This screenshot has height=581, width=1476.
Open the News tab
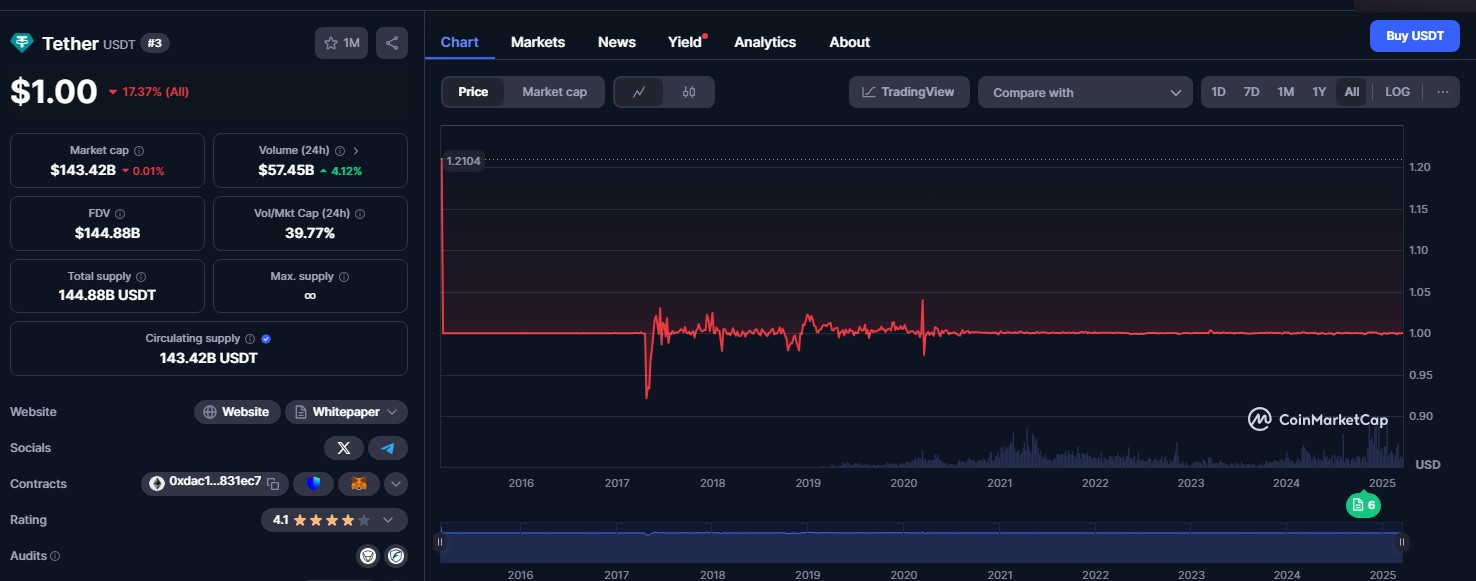pyautogui.click(x=617, y=42)
